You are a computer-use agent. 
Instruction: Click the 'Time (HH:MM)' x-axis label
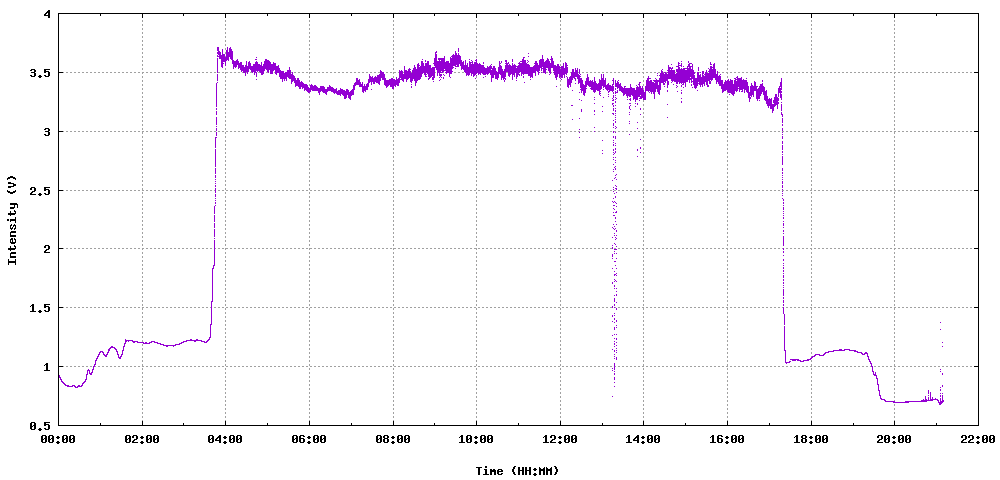tap(517, 471)
